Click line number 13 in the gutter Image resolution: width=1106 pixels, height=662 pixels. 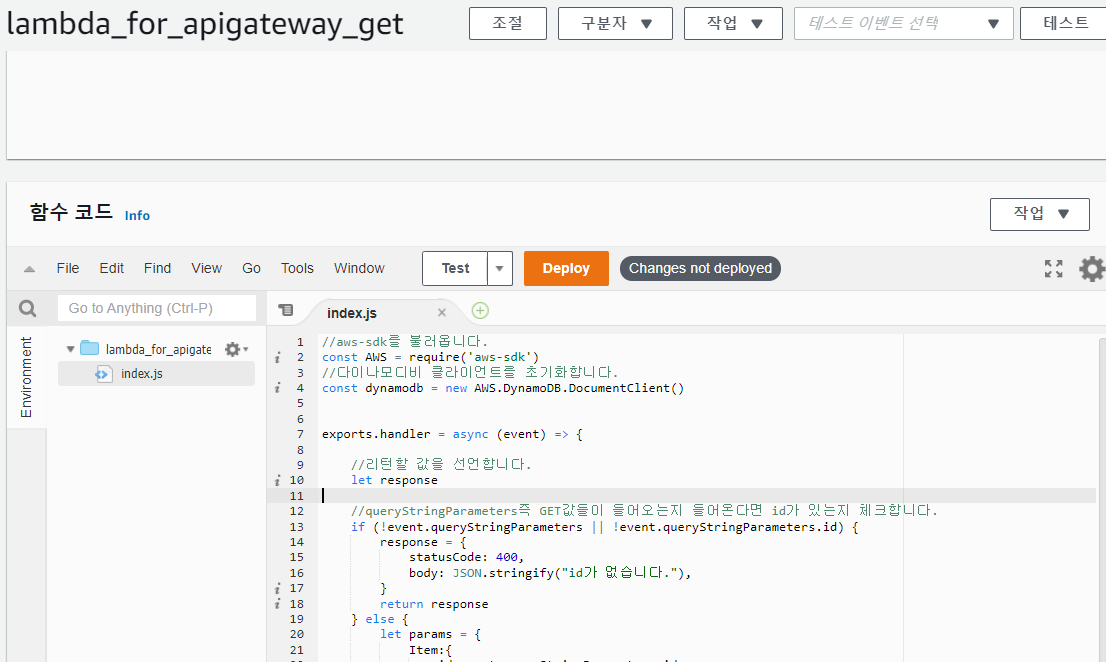tap(297, 527)
